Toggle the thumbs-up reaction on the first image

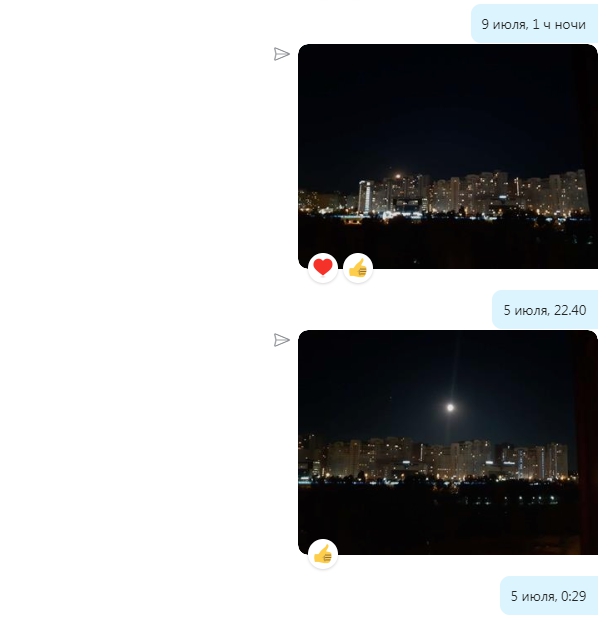358,268
